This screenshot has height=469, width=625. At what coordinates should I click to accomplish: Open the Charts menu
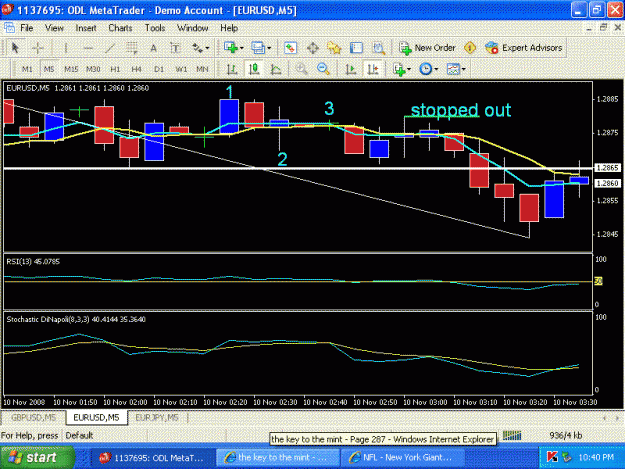(x=120, y=28)
